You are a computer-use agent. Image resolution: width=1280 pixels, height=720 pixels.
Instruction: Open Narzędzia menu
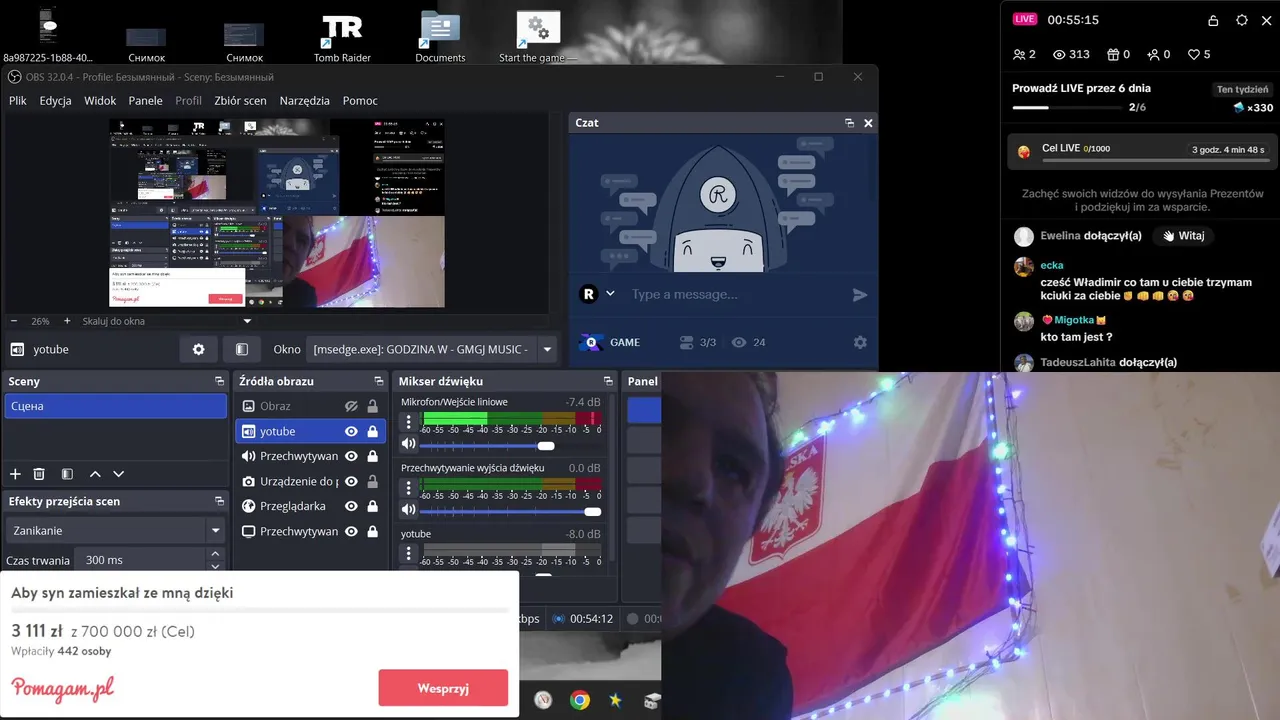[x=304, y=100]
